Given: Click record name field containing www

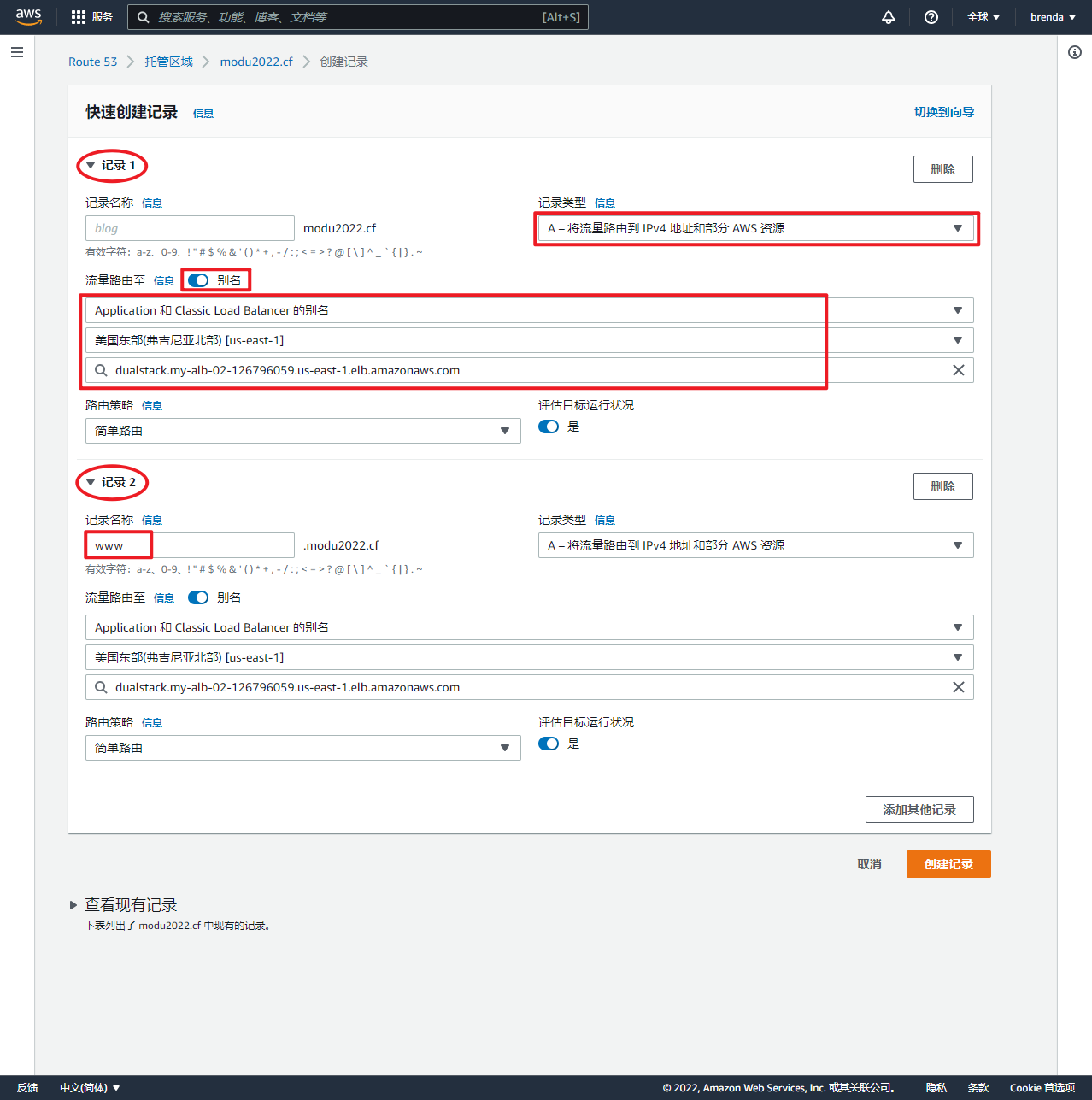Looking at the screenshot, I should (x=190, y=545).
